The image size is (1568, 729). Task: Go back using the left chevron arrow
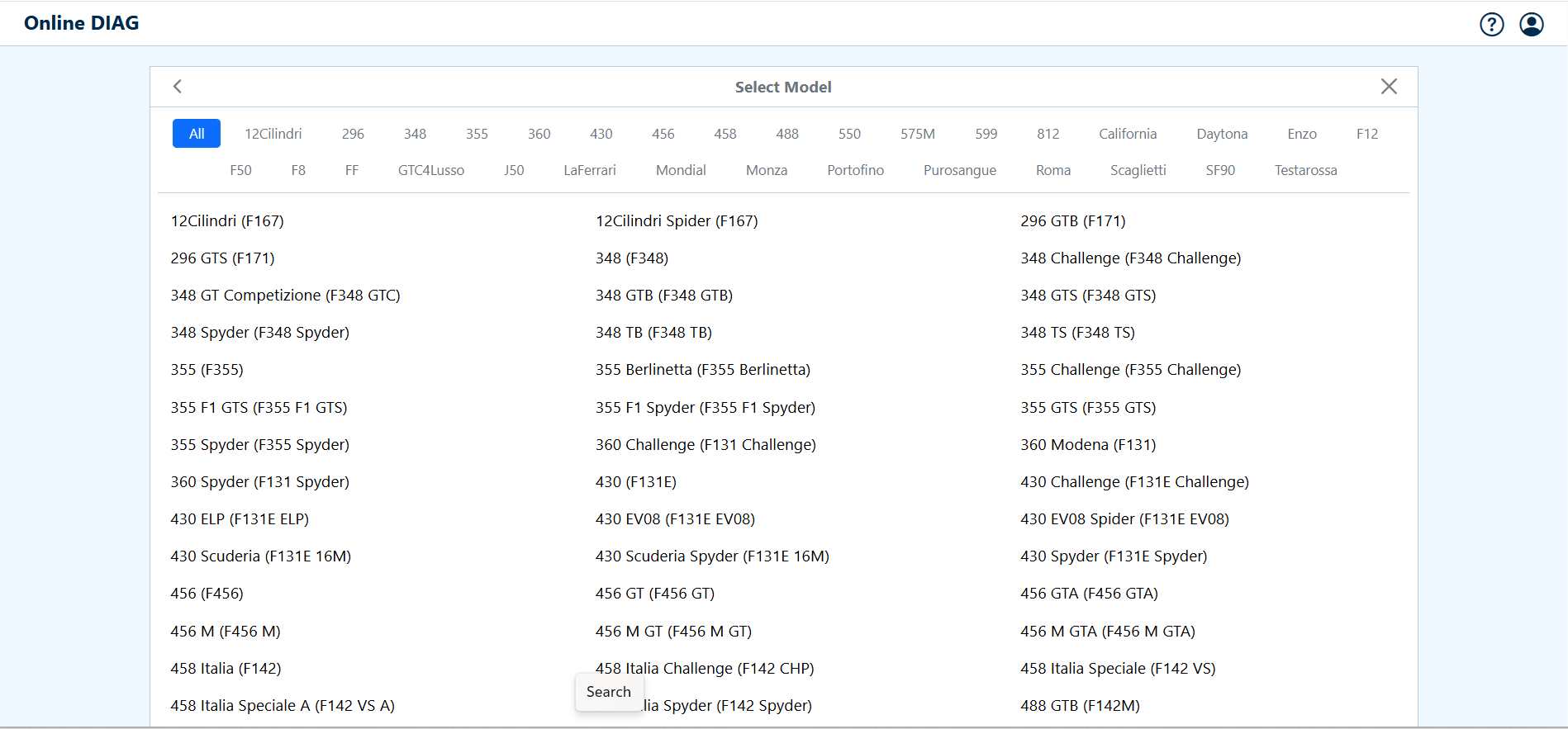tap(178, 87)
